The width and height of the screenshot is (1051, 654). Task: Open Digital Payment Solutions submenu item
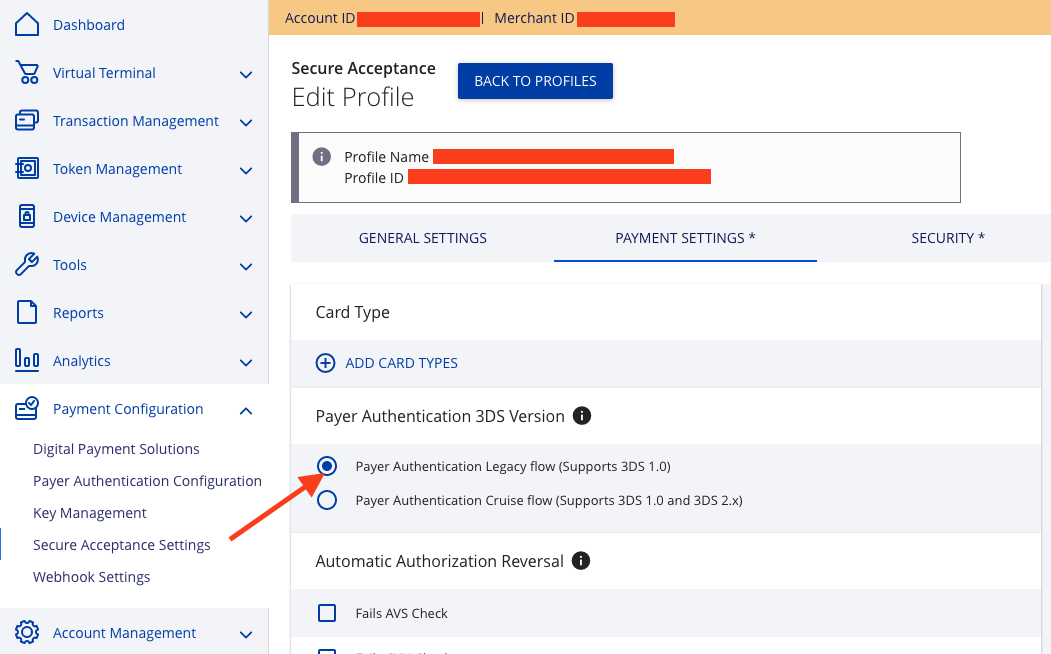116,449
